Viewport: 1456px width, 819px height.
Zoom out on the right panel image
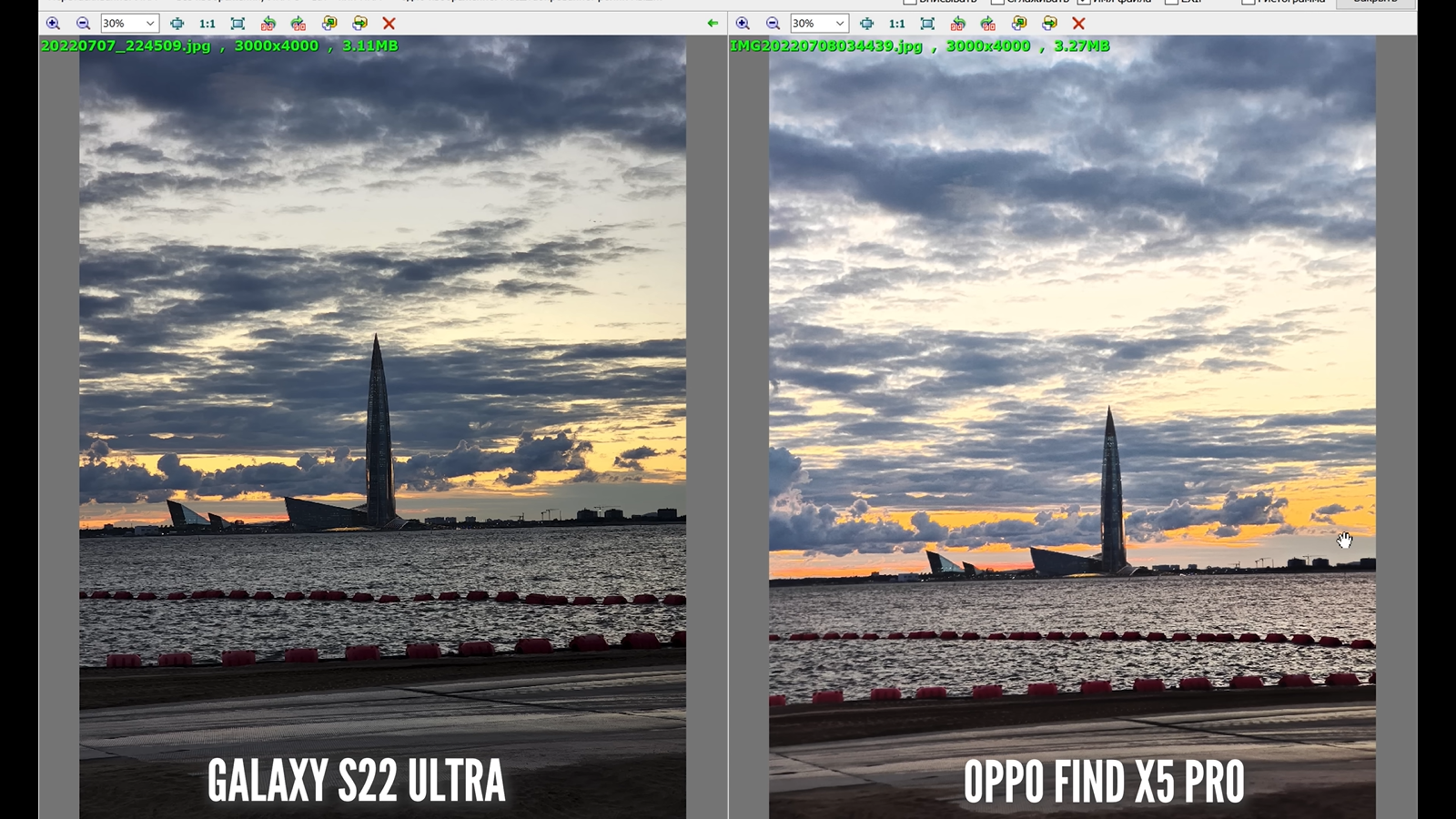(x=773, y=24)
